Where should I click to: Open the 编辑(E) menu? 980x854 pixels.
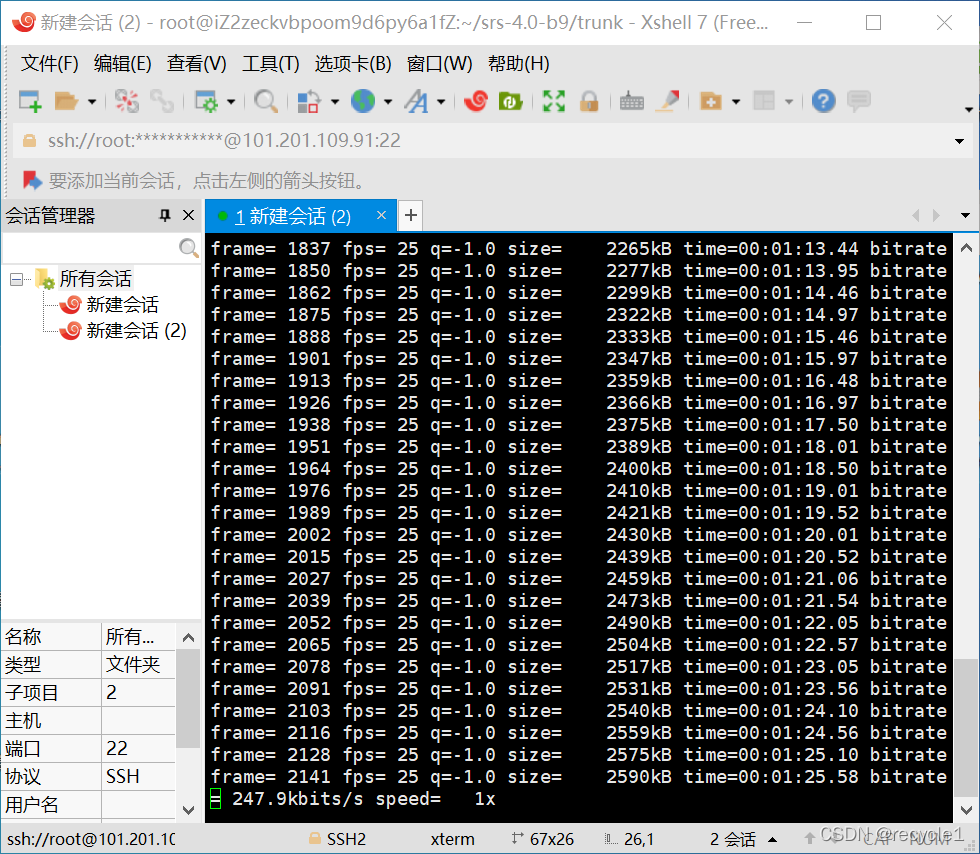[122, 63]
